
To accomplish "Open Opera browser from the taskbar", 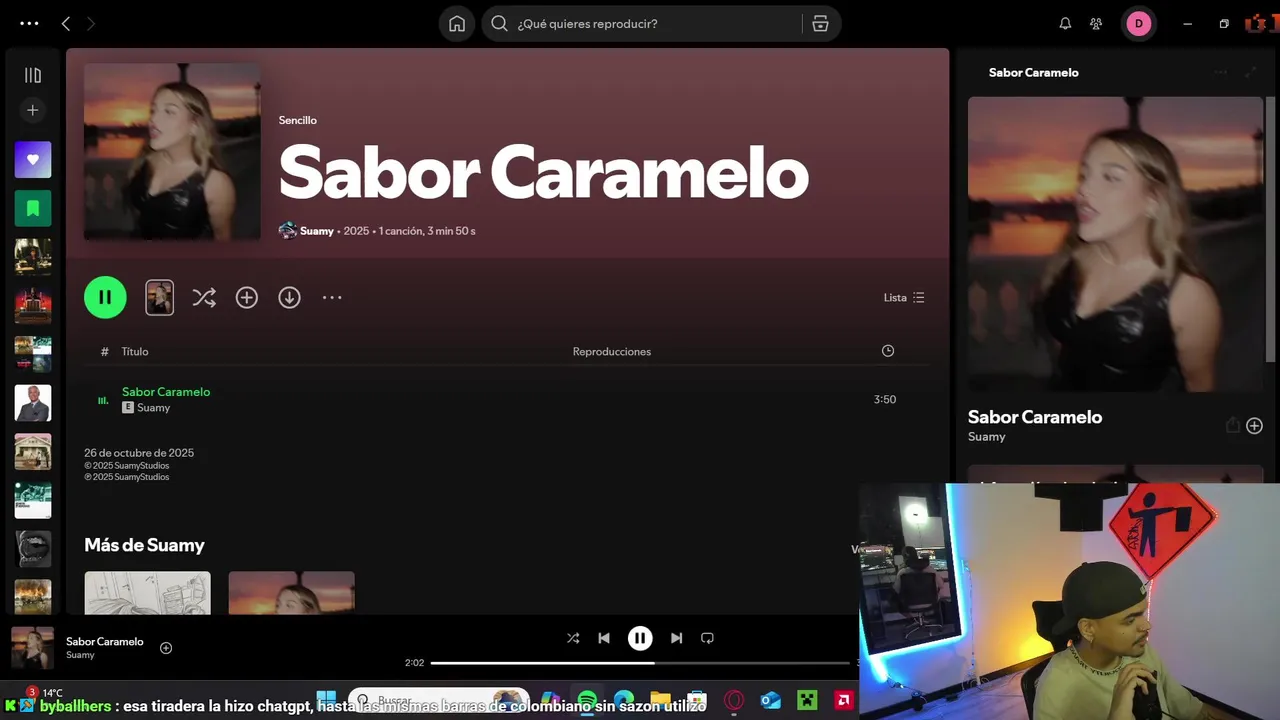I will [x=734, y=700].
